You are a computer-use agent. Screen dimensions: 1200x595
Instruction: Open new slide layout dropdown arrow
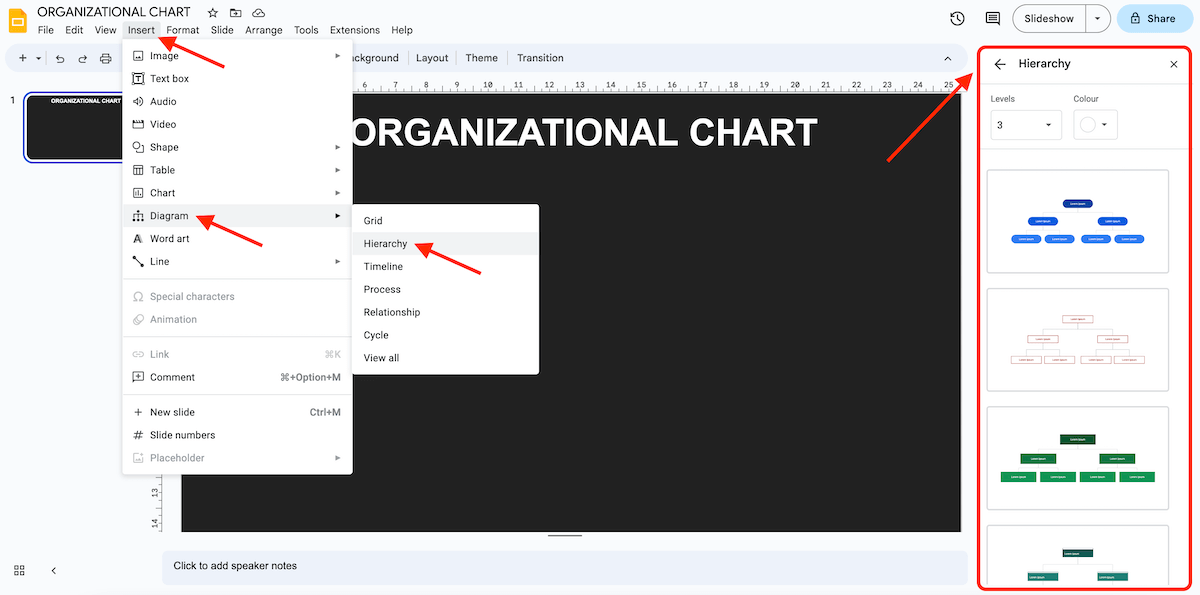pos(39,58)
